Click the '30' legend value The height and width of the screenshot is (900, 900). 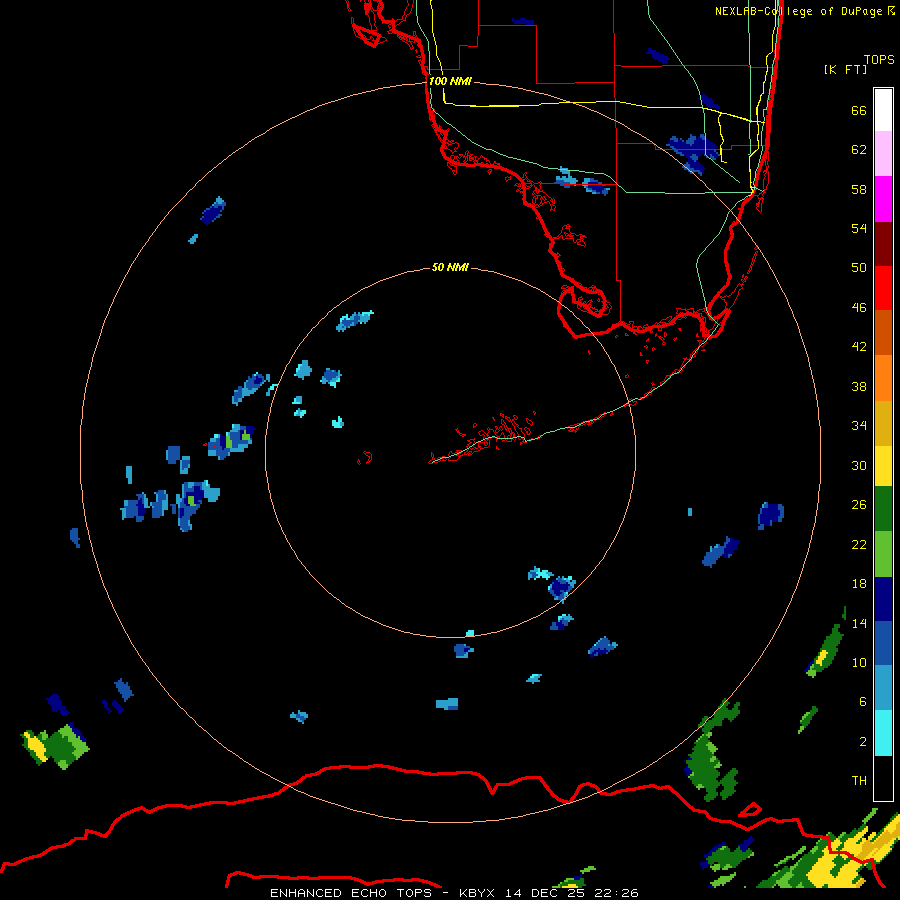859,465
